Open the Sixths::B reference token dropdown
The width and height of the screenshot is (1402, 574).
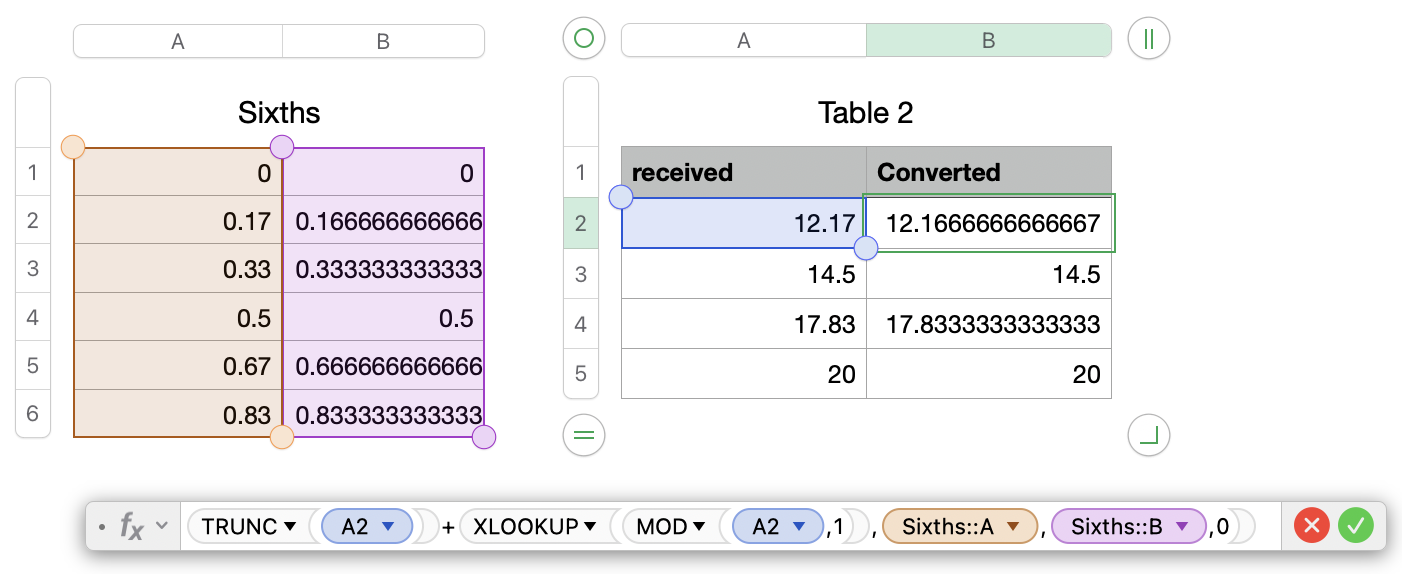pos(1181,526)
